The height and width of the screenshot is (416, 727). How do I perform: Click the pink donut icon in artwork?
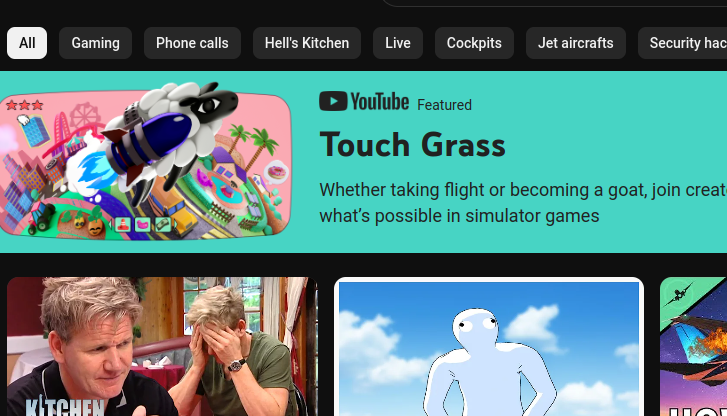(x=276, y=173)
